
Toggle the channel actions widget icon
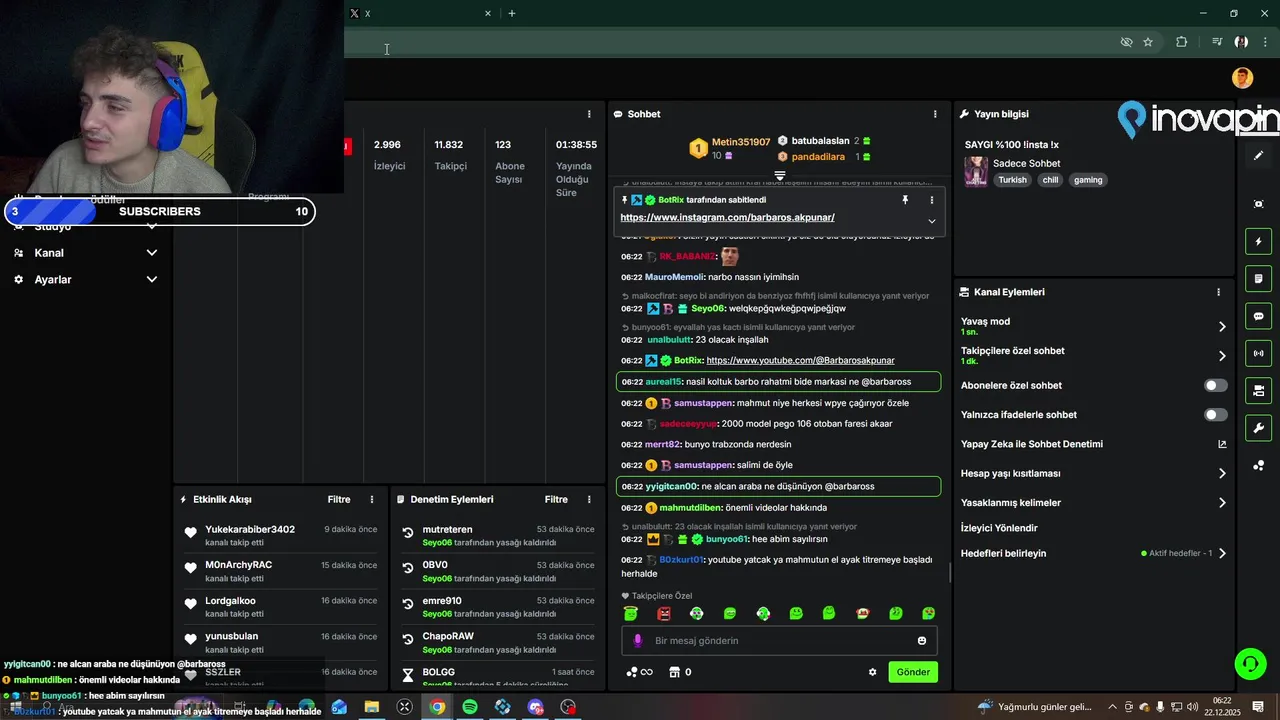coord(1258,390)
